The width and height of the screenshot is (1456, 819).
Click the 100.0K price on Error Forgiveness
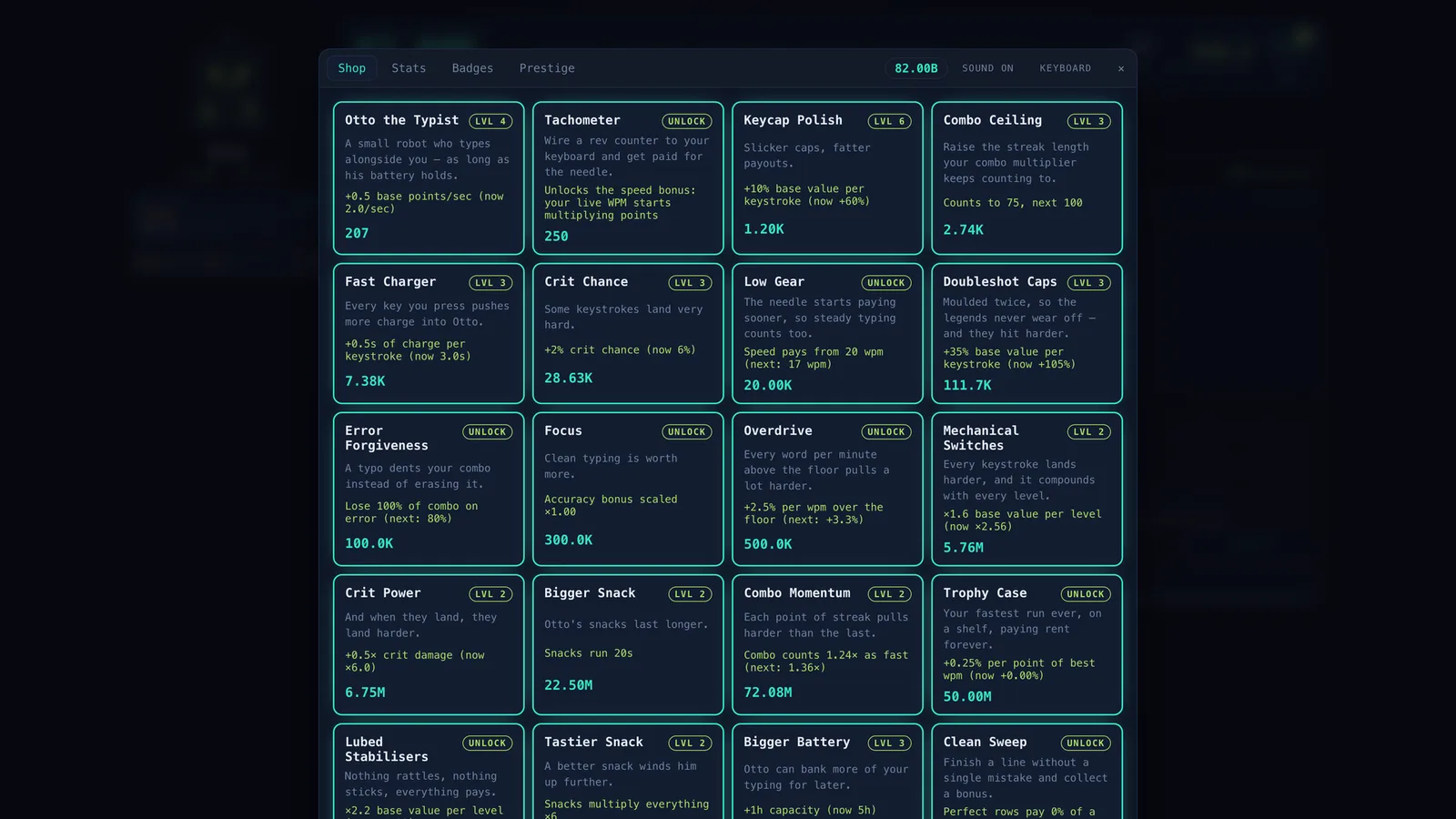tap(369, 544)
